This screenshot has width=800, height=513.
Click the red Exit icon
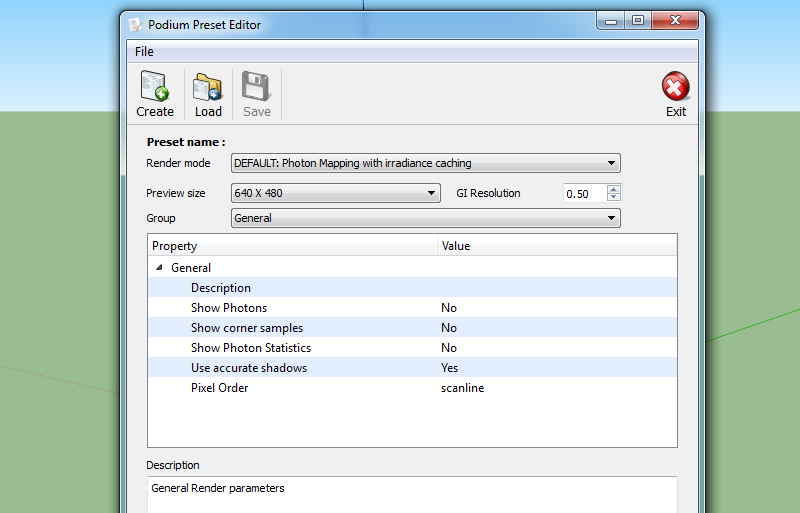tap(676, 86)
